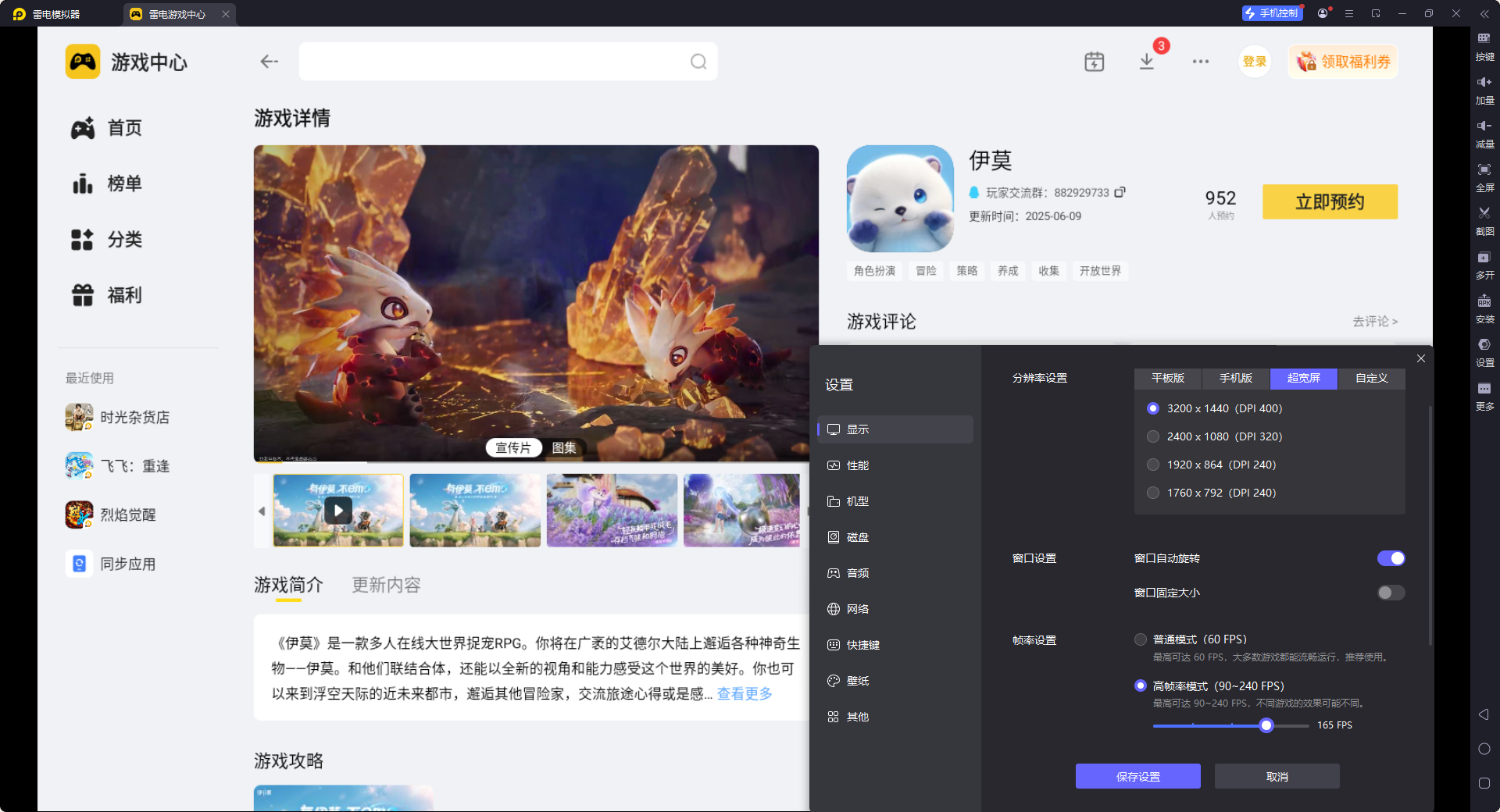This screenshot has width=1500, height=812.
Task: Open multi-instance with the 多开 icon
Action: pos(1484,265)
